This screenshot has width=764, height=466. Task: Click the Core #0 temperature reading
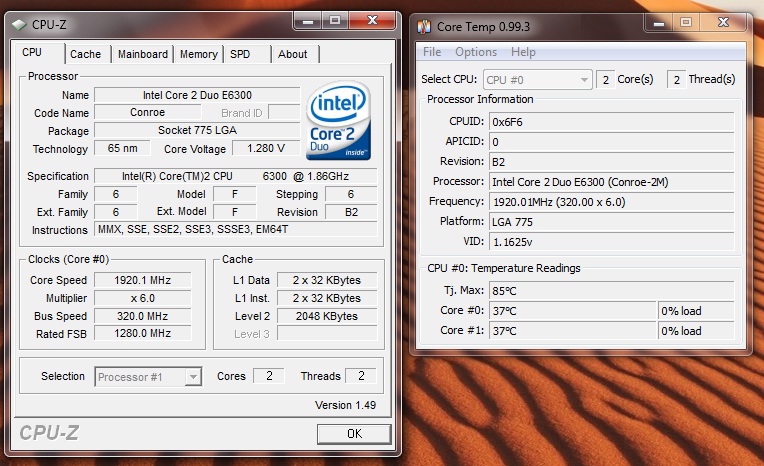(x=573, y=311)
